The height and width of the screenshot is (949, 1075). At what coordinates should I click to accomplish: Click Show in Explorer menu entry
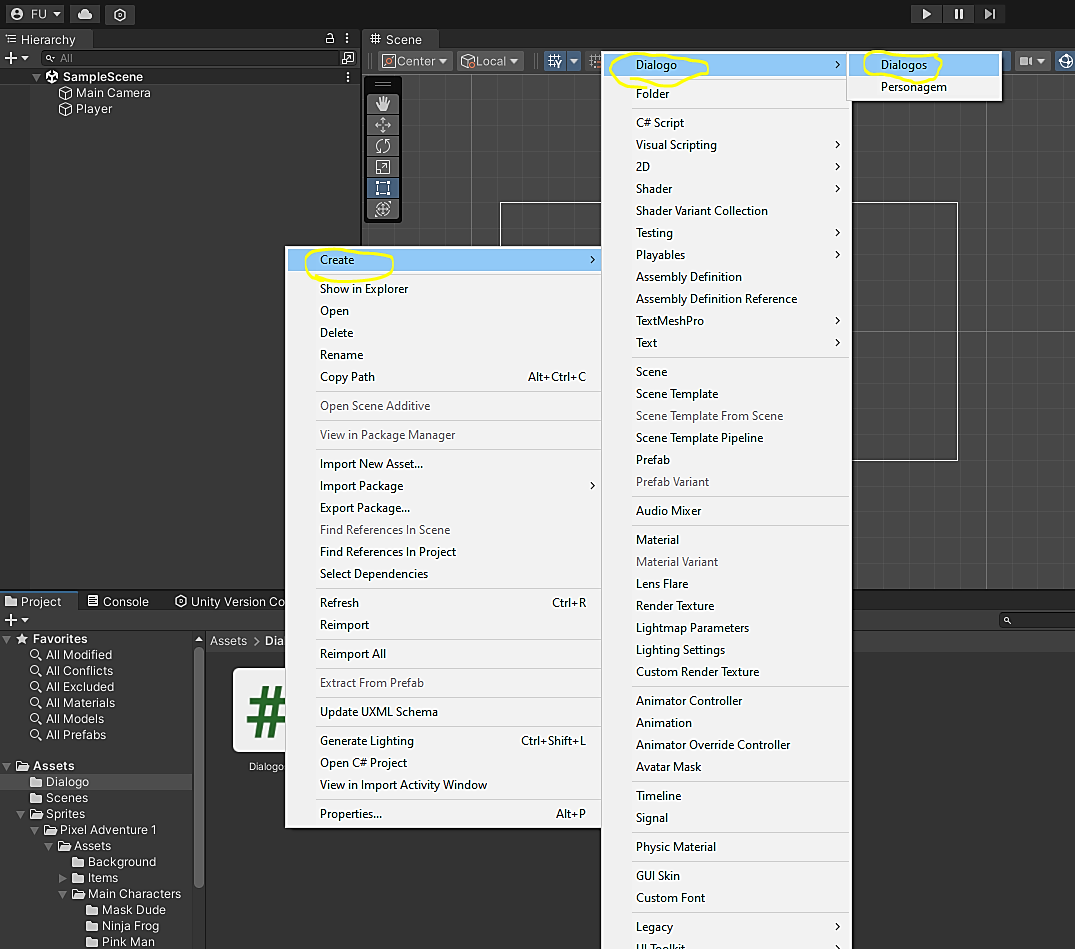[x=364, y=289]
